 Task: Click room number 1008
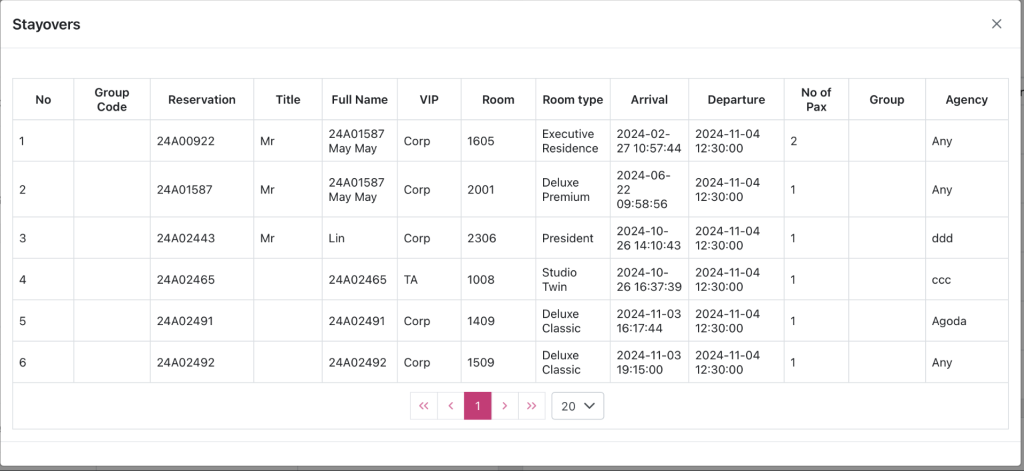481,280
